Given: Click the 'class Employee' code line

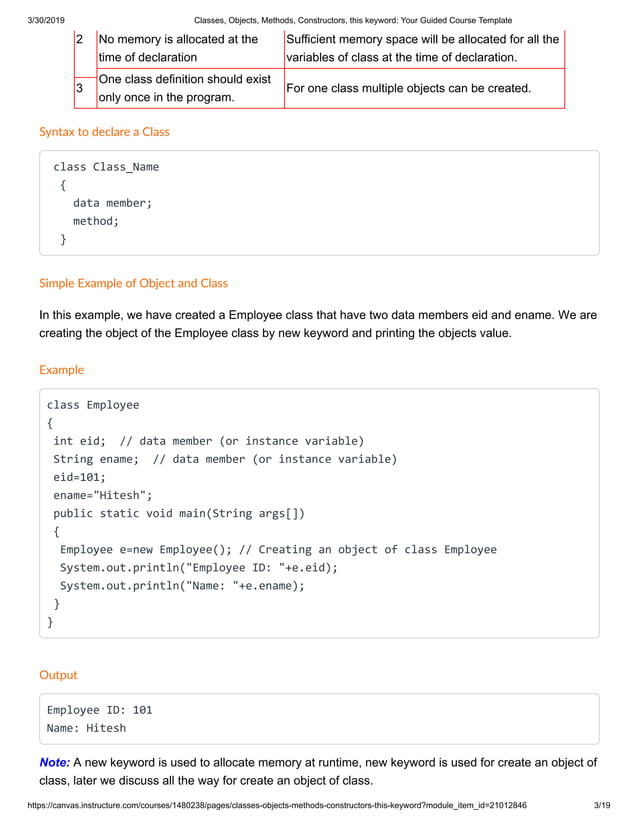Looking at the screenshot, I should click(x=93, y=405).
